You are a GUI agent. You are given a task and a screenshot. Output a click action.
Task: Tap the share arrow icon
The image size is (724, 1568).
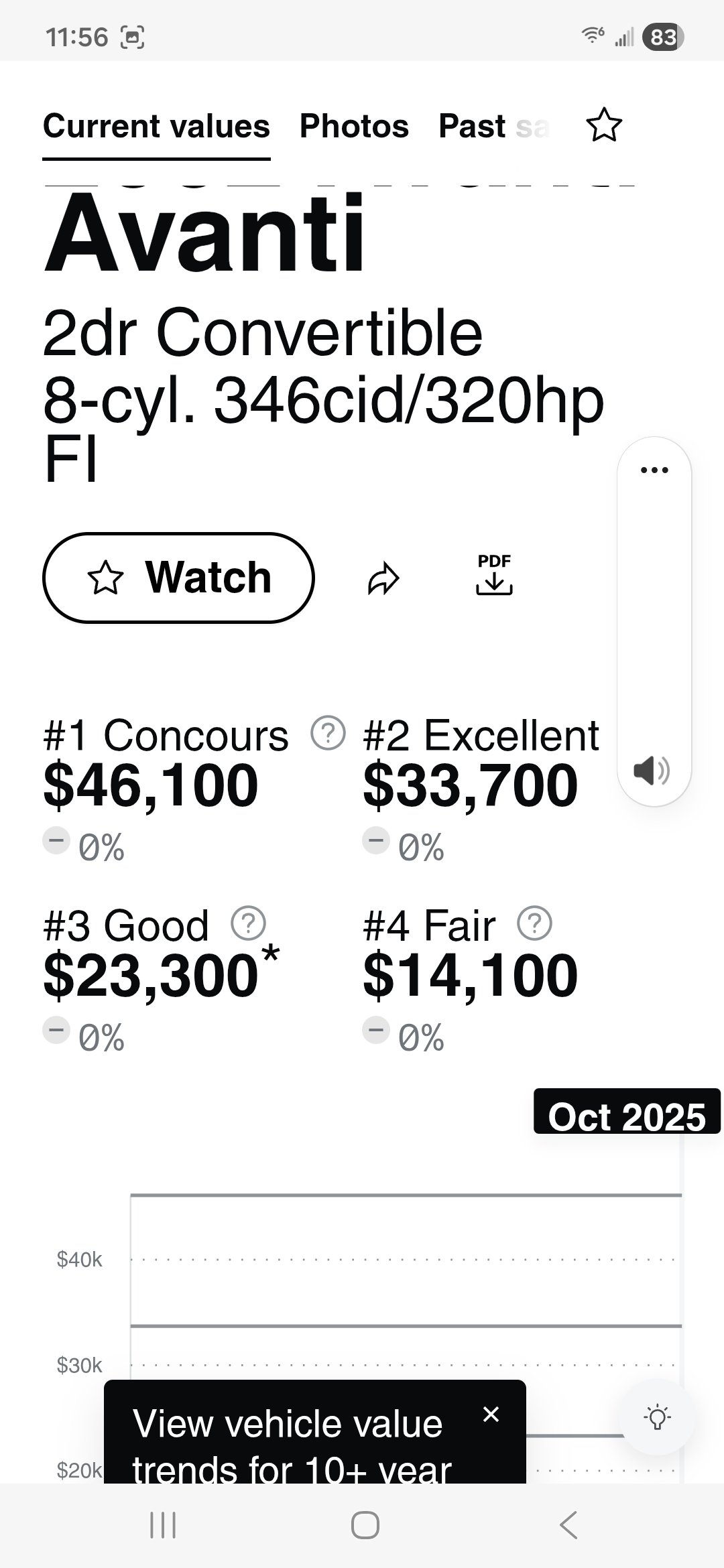(x=383, y=579)
